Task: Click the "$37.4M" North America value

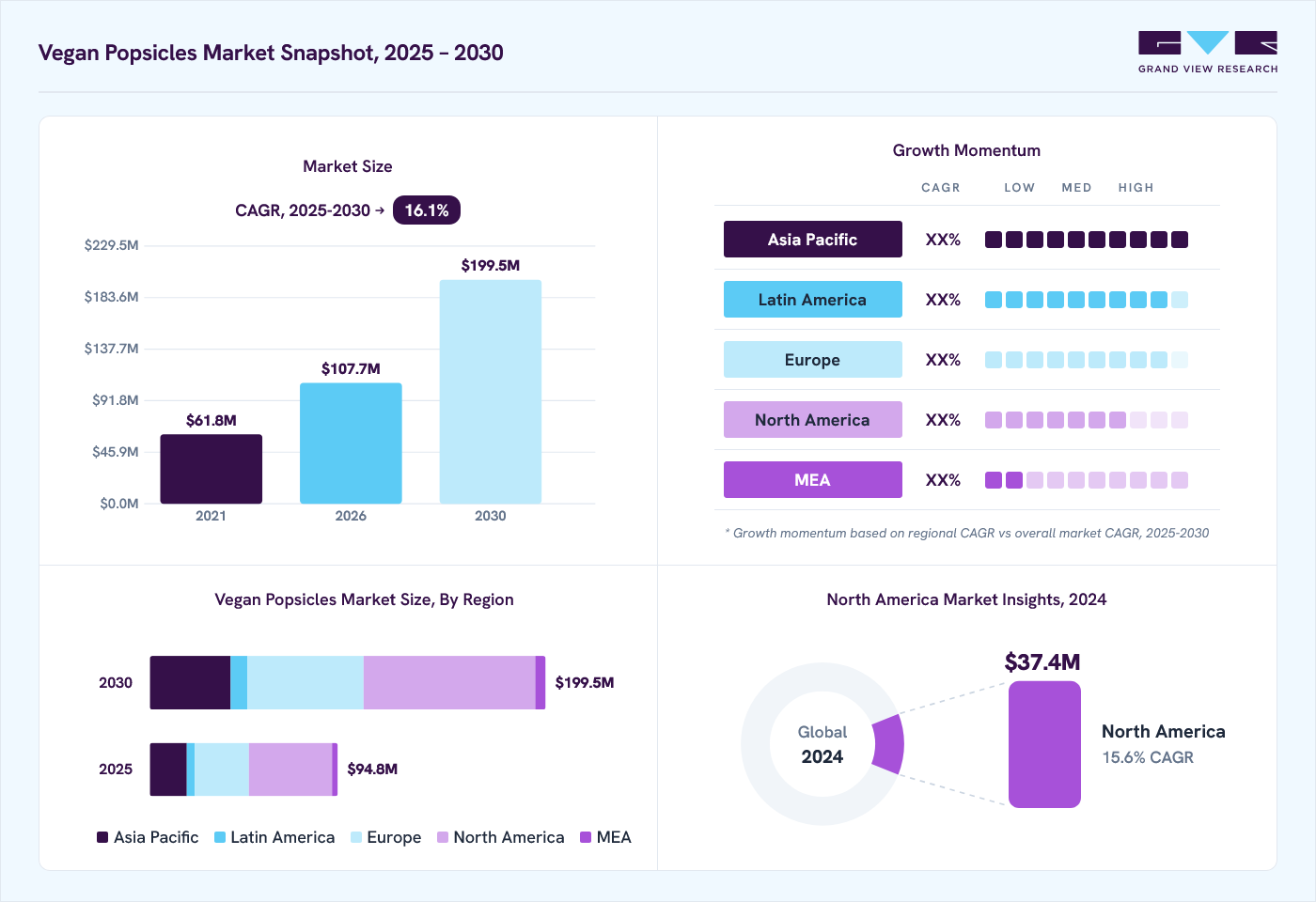Action: click(1042, 662)
